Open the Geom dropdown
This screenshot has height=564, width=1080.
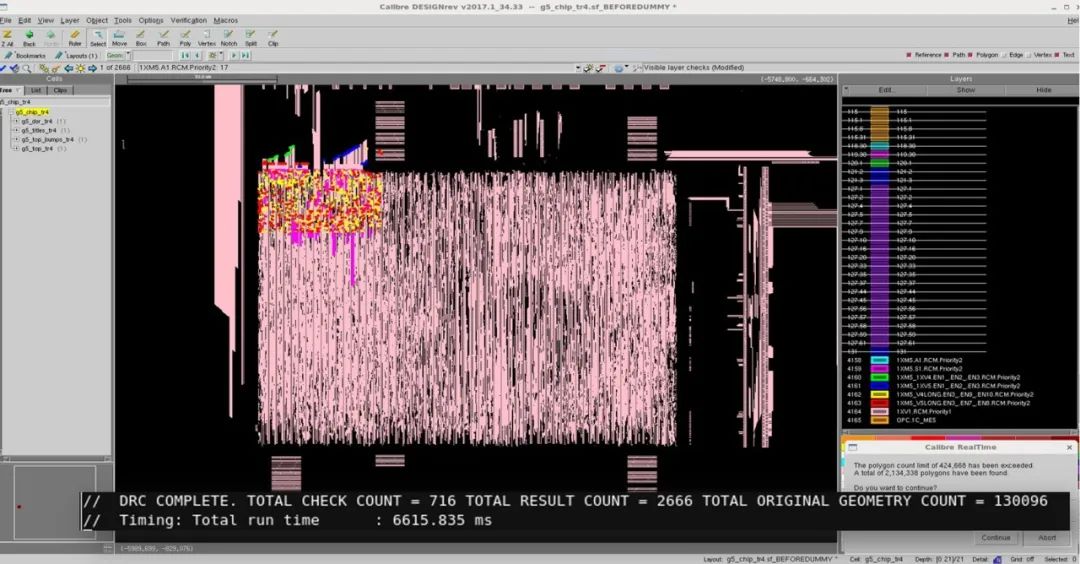(x=116, y=55)
